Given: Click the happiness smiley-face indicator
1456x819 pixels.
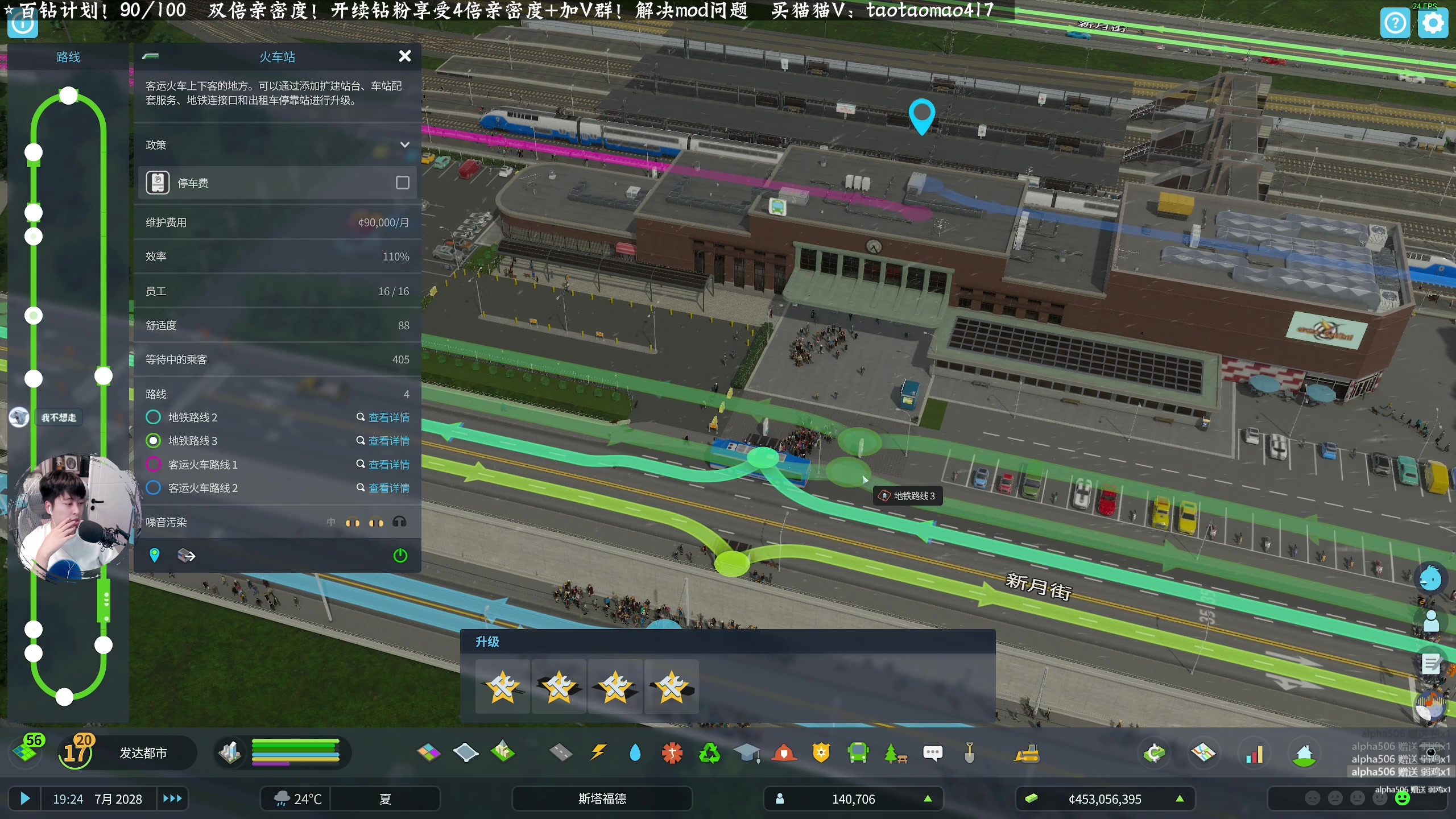Looking at the screenshot, I should click(1403, 799).
